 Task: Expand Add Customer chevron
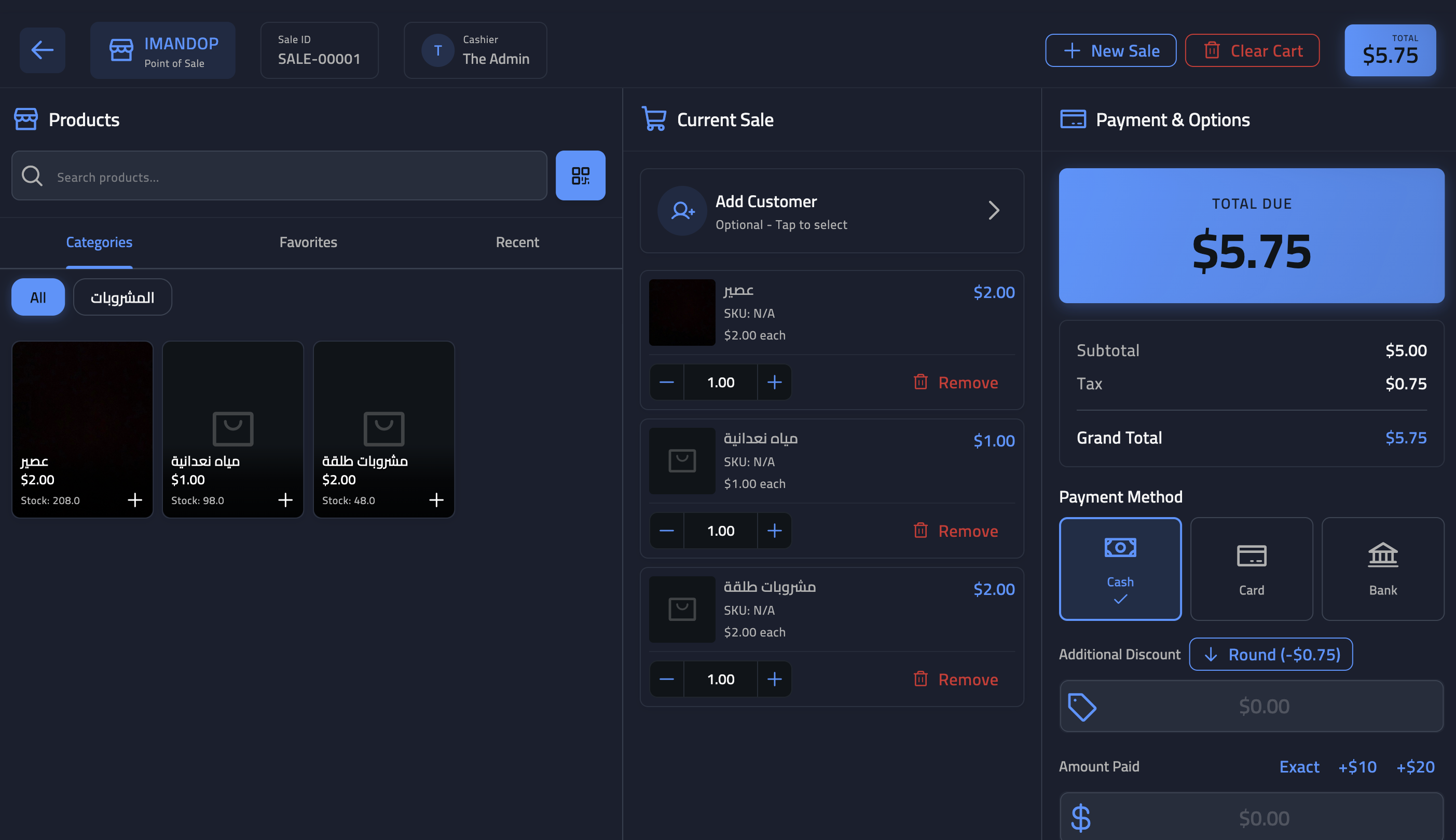994,211
